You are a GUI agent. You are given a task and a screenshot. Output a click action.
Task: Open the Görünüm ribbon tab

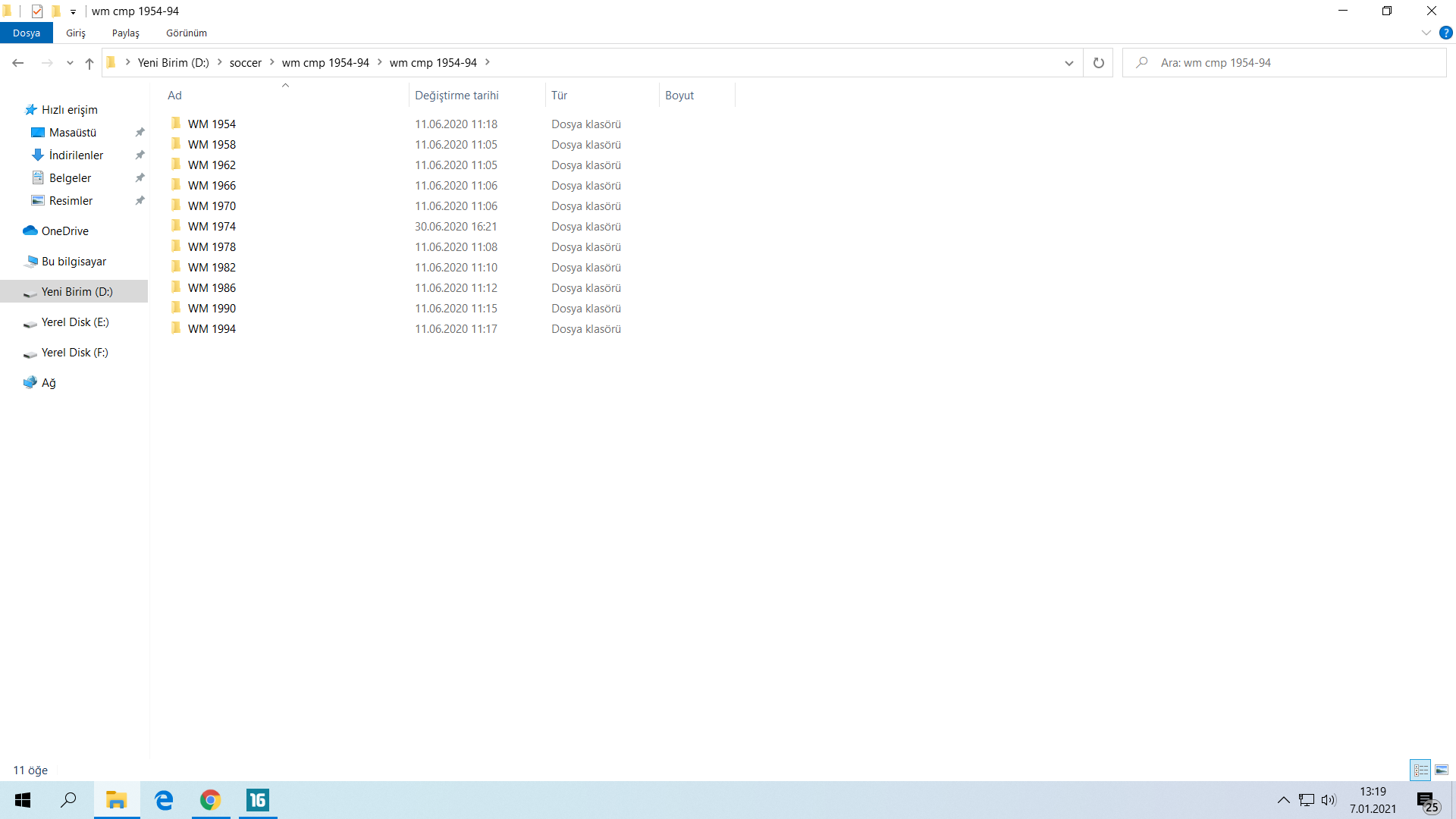pos(187,33)
